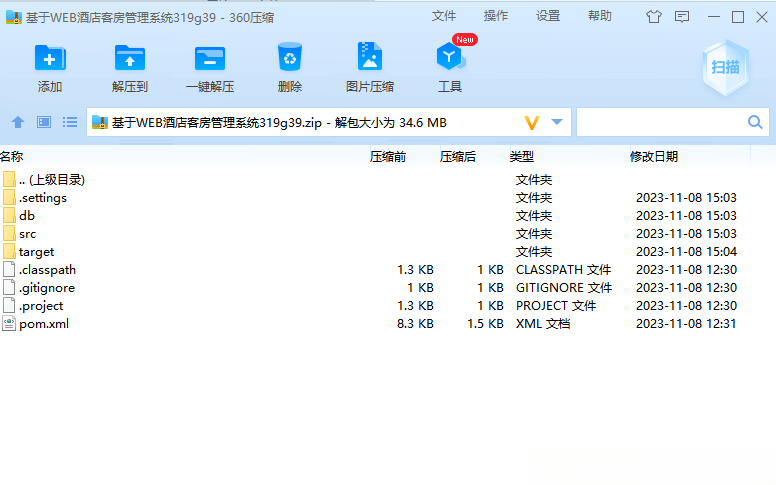The height and width of the screenshot is (485, 776).
Task: Click the 删除 (Delete) trash icon
Action: click(290, 57)
